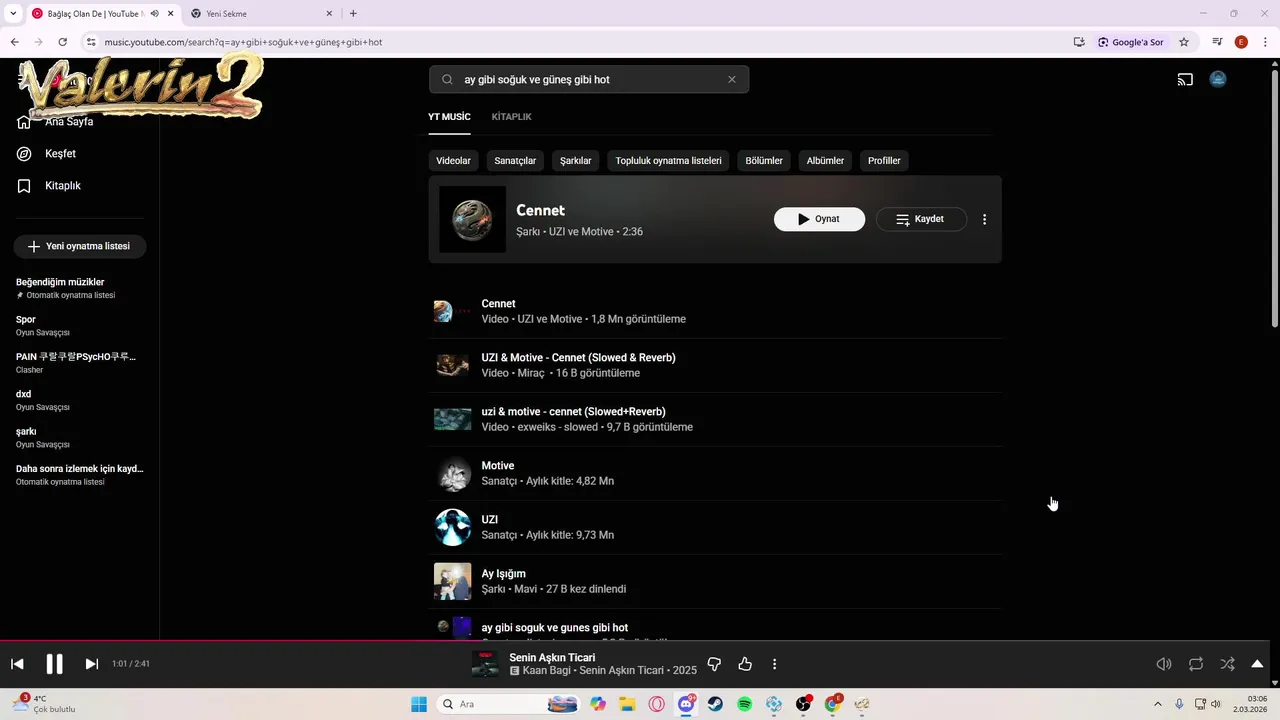Click UZI artist round thumbnail
Viewport: 1280px width, 720px height.
452,527
